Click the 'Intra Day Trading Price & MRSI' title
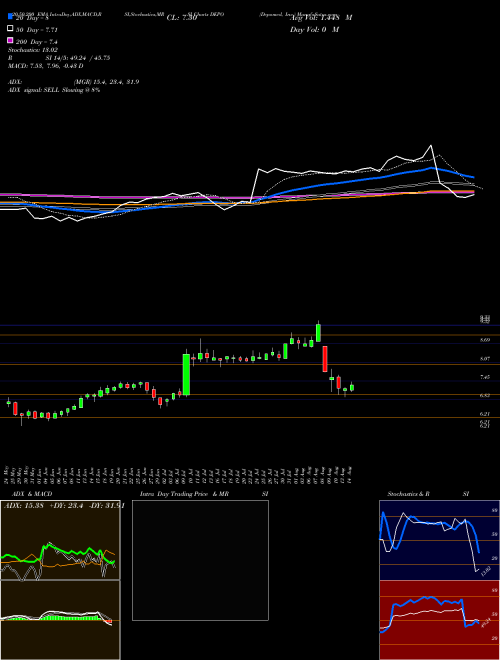The width and height of the screenshot is (500, 660). point(204,494)
